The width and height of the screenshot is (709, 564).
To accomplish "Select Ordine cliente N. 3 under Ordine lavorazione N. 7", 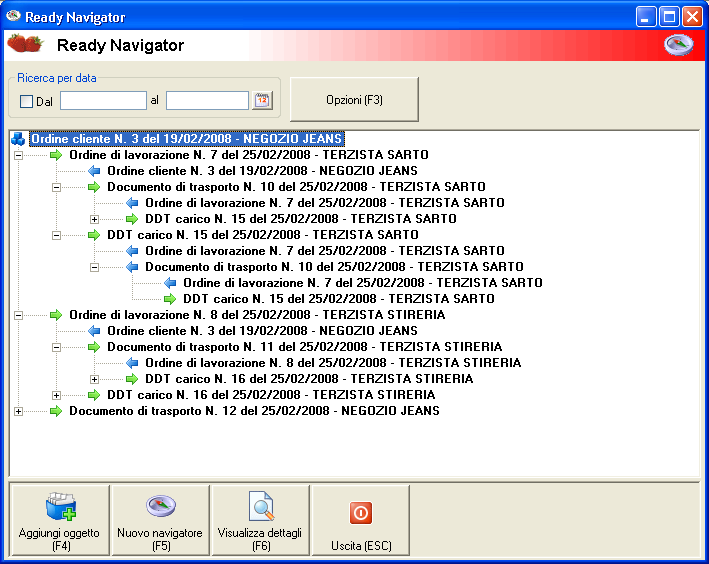I will tap(262, 171).
